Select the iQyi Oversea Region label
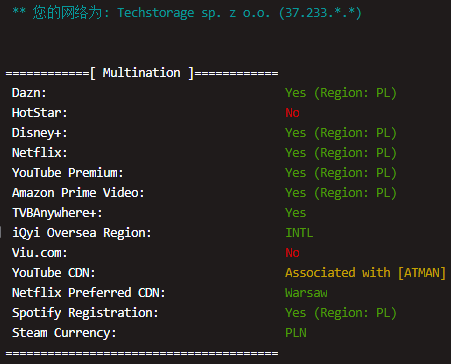The height and width of the screenshot is (364, 451). point(82,233)
